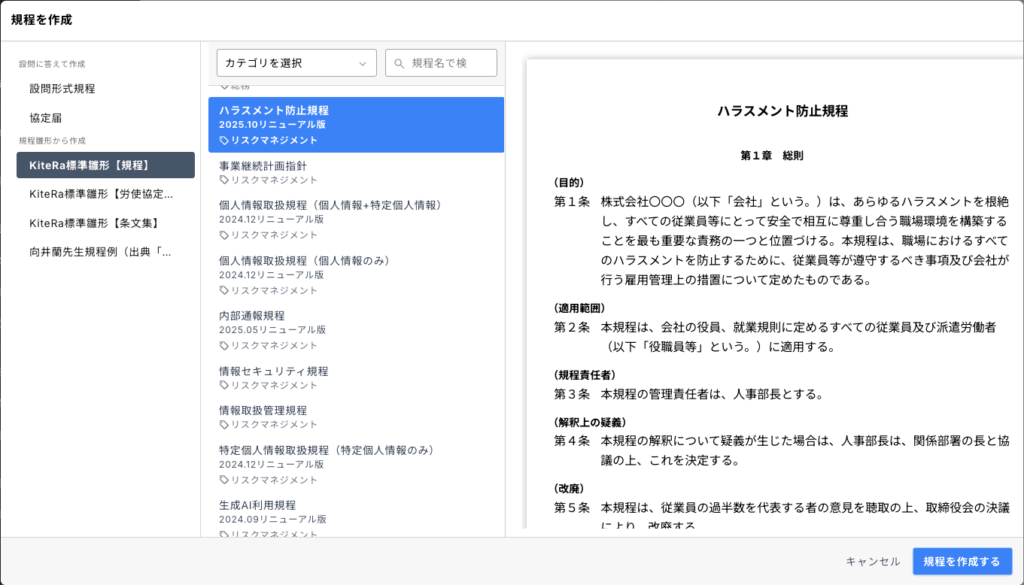Click tag icon under 情報セキュリティ規程
The image size is (1024, 585).
click(224, 385)
